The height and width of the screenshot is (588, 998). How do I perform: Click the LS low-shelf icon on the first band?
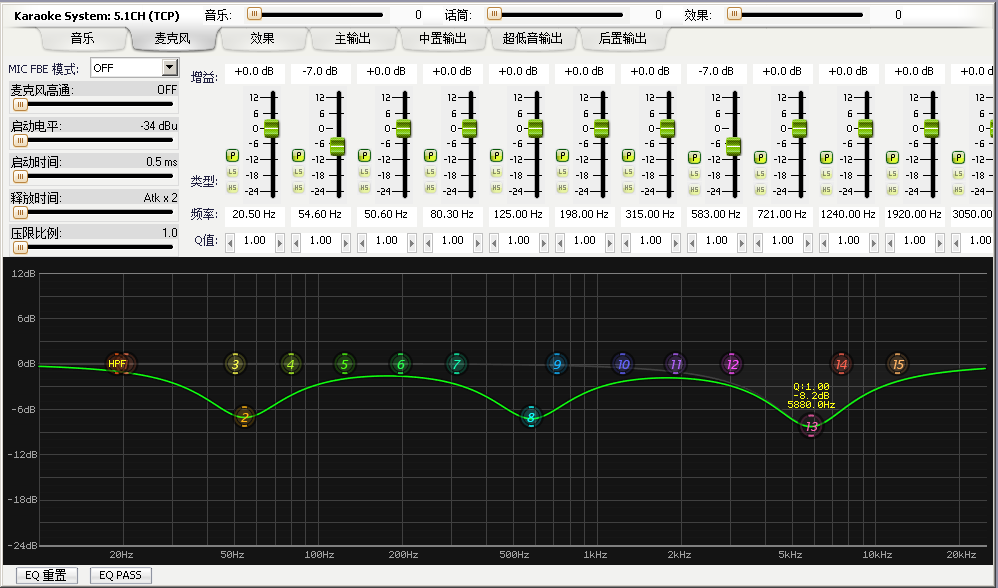[232, 171]
